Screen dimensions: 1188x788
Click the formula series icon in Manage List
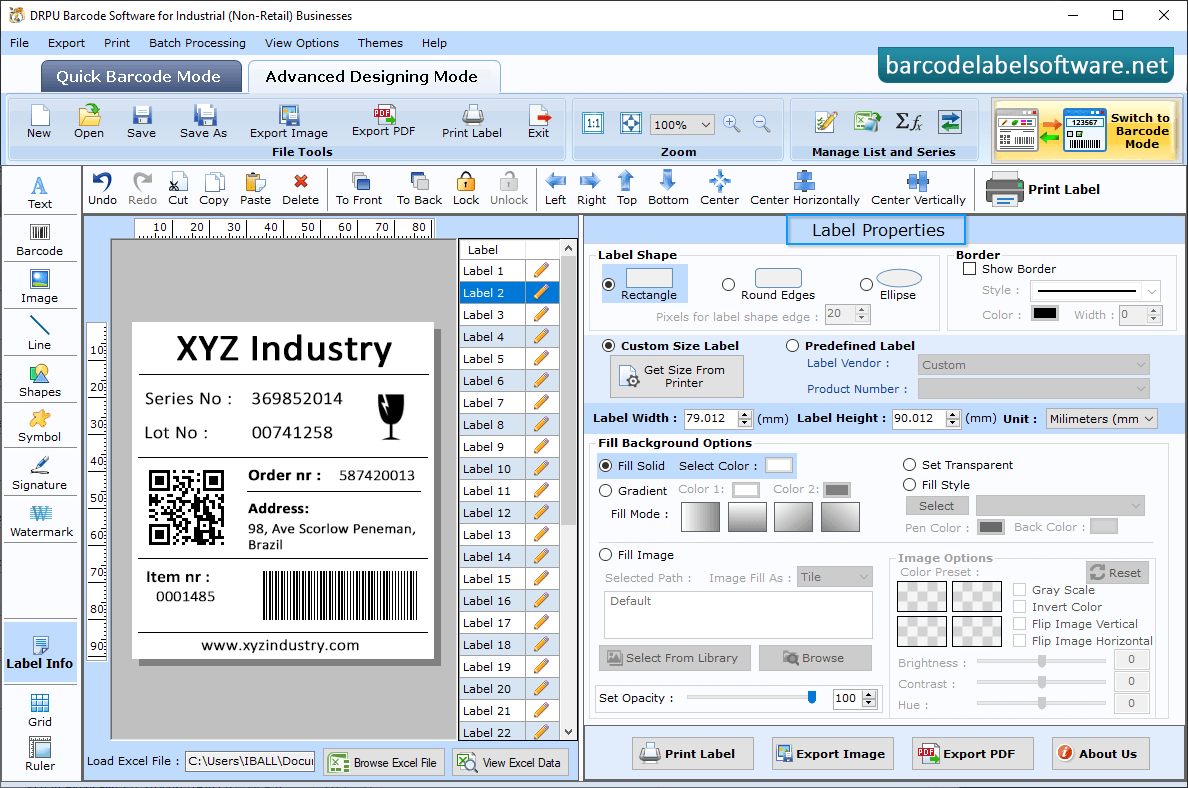(908, 121)
